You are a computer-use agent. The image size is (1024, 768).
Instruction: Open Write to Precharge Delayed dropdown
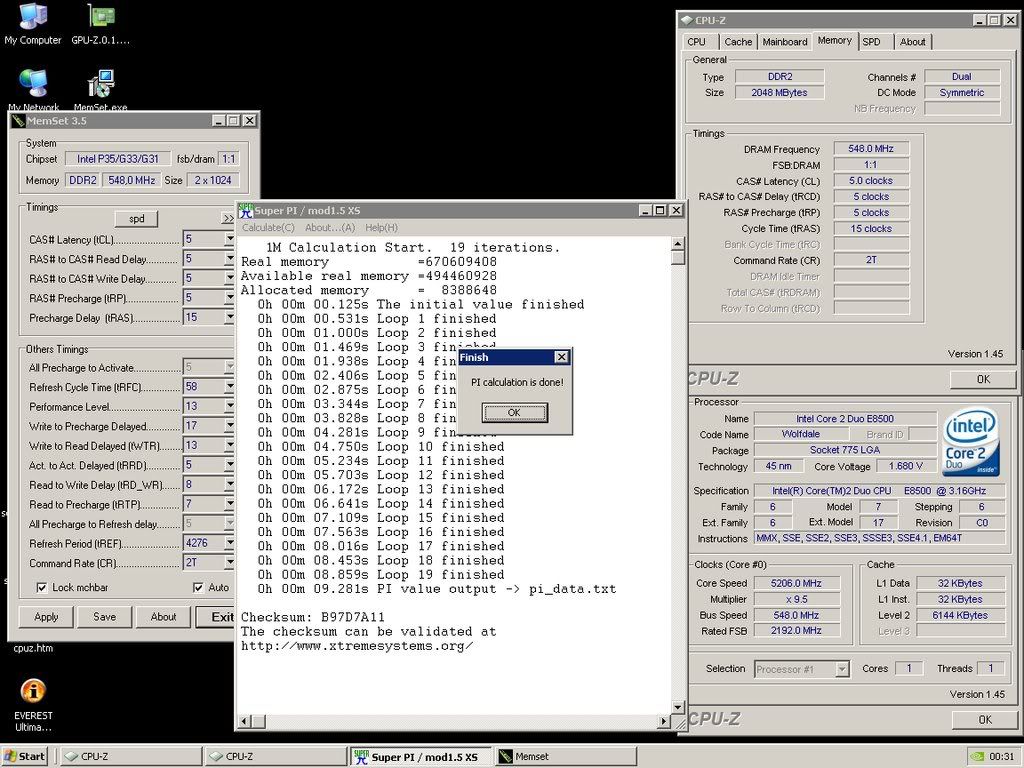click(229, 426)
